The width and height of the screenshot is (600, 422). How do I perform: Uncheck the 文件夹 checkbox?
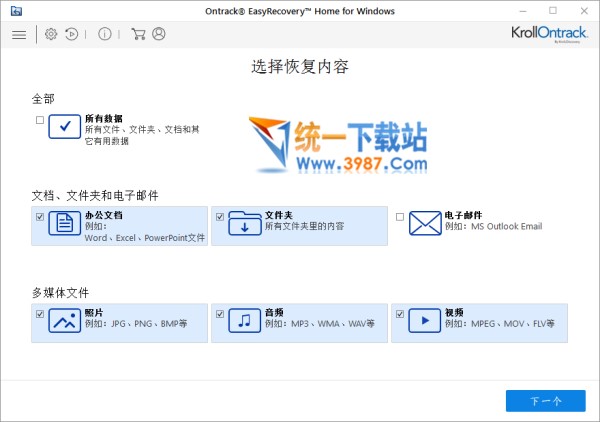(x=220, y=217)
